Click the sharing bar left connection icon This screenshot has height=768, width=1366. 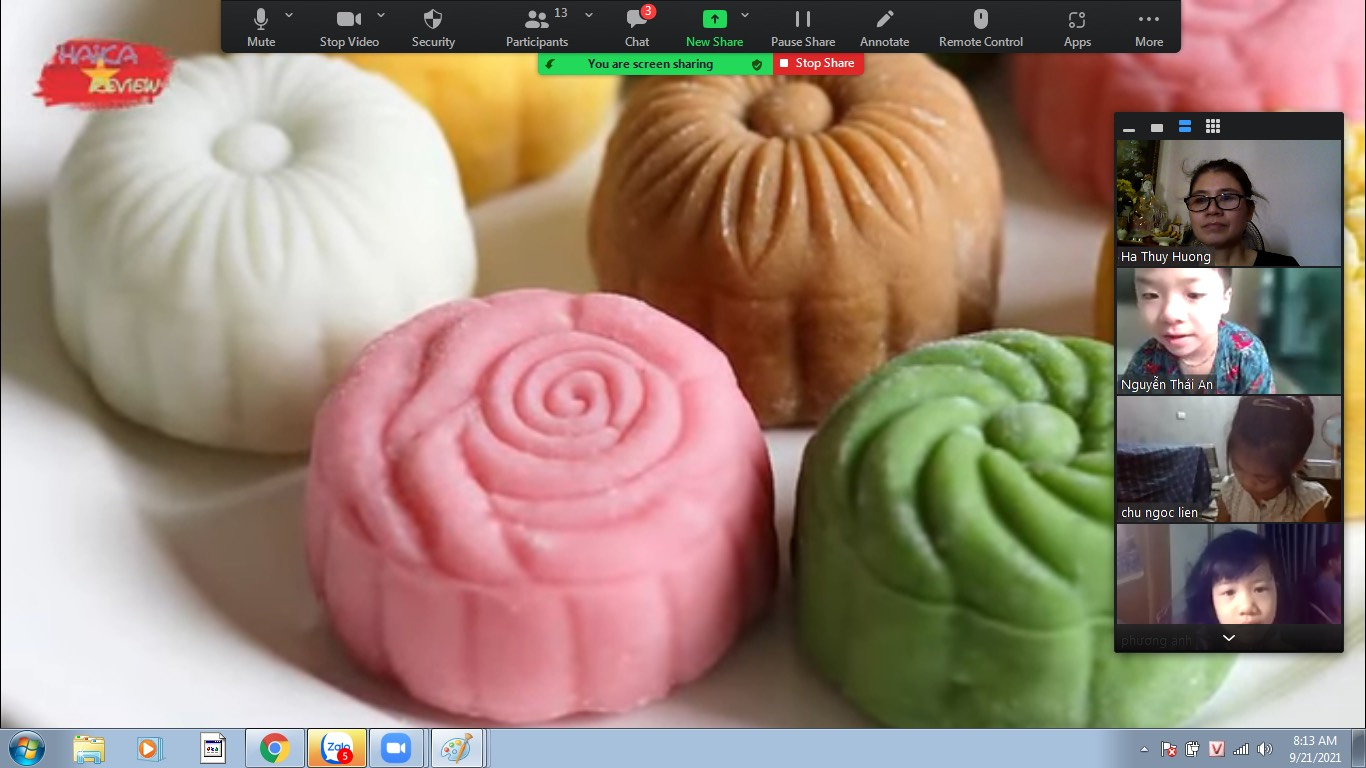[549, 64]
